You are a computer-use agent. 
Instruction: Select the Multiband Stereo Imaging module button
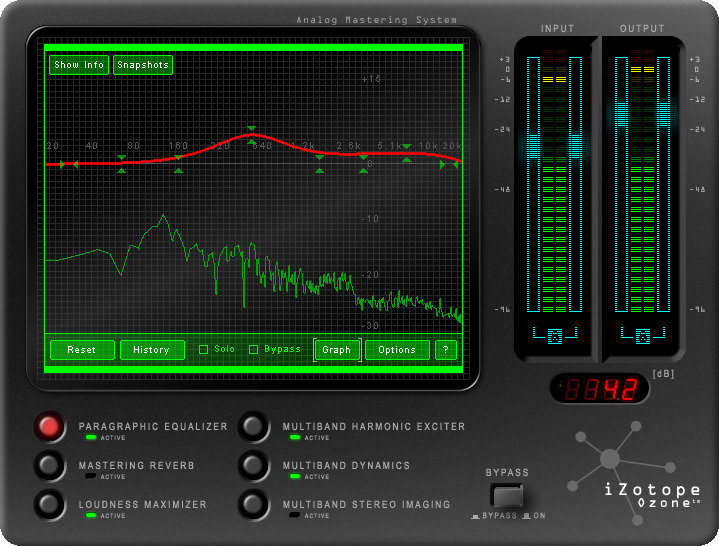253,503
